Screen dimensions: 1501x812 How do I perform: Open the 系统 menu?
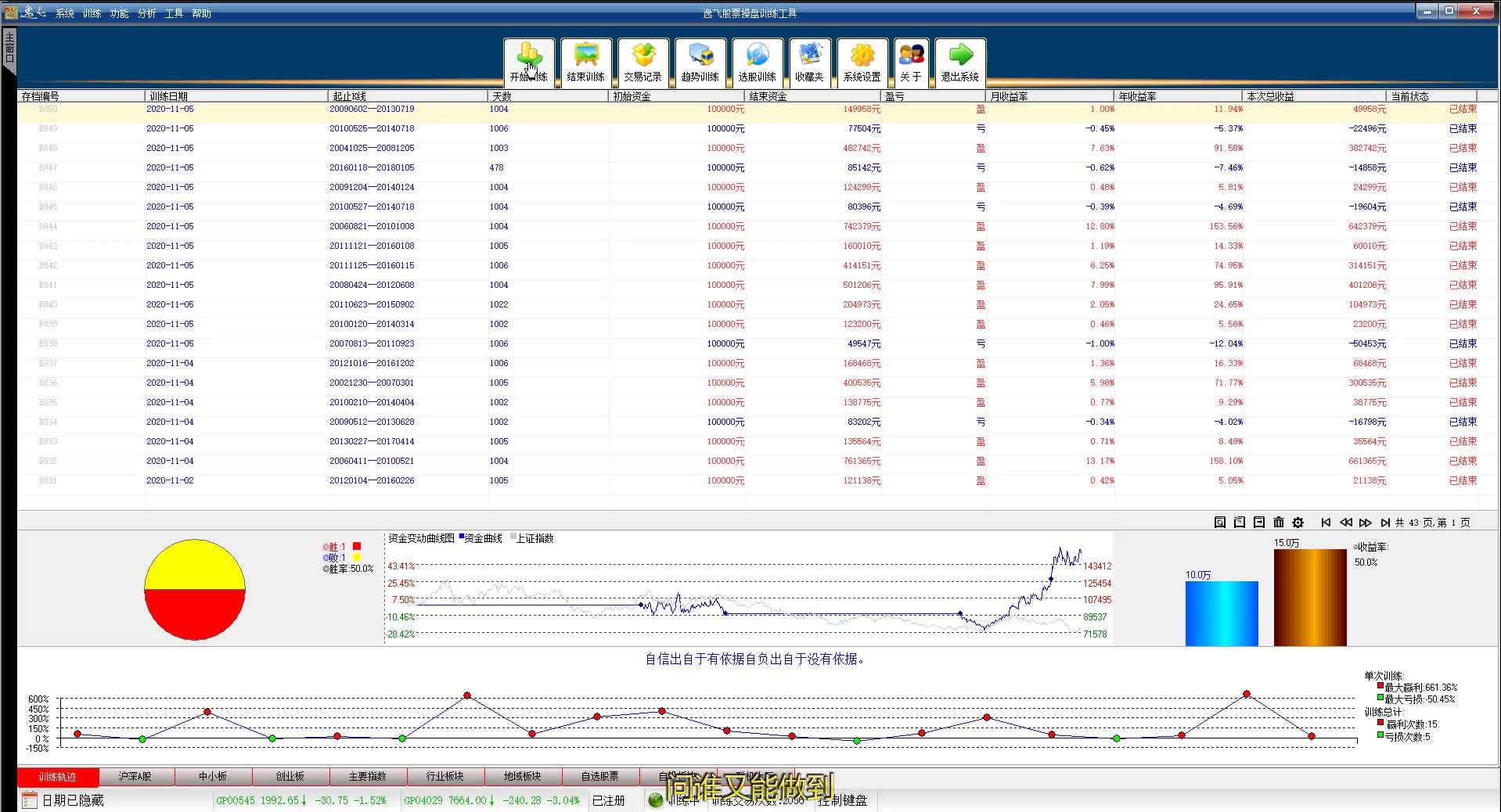click(x=65, y=13)
